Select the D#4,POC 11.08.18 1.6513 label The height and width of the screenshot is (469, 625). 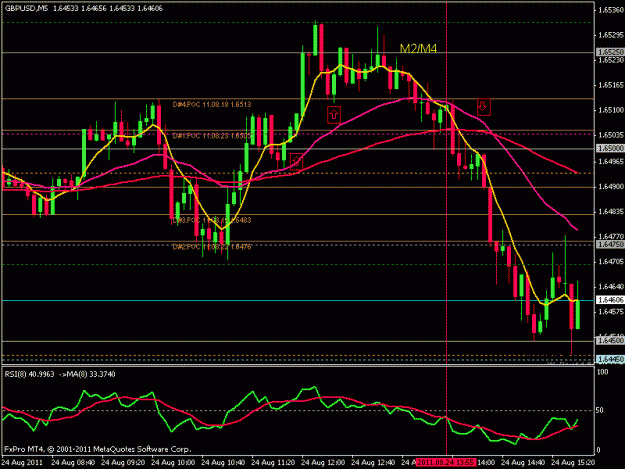click(x=212, y=104)
